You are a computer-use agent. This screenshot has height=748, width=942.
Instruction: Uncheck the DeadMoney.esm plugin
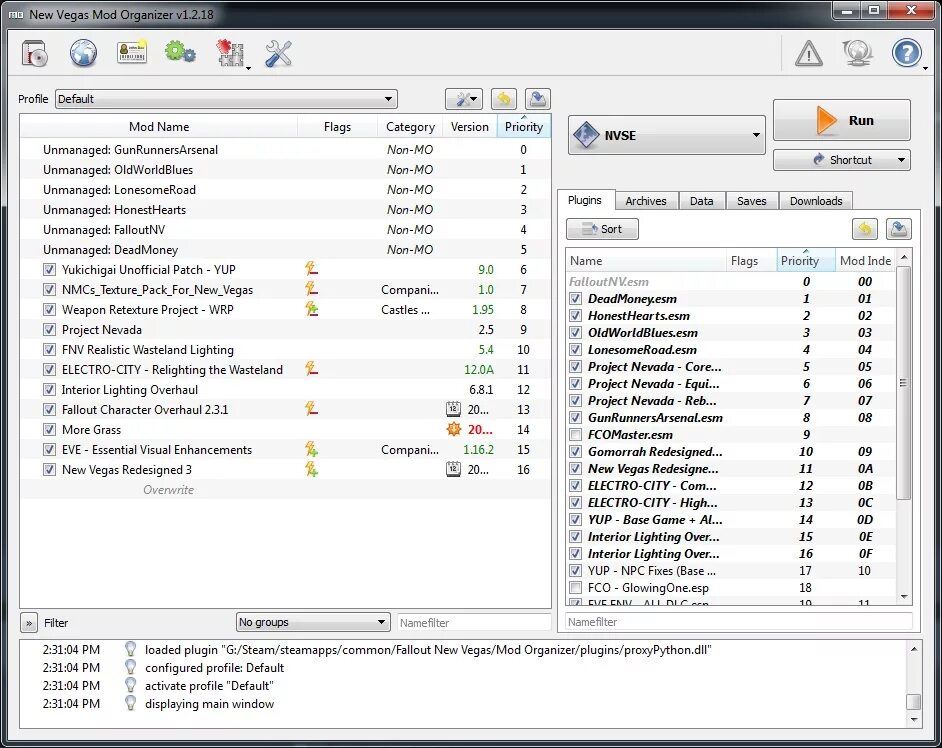point(576,299)
